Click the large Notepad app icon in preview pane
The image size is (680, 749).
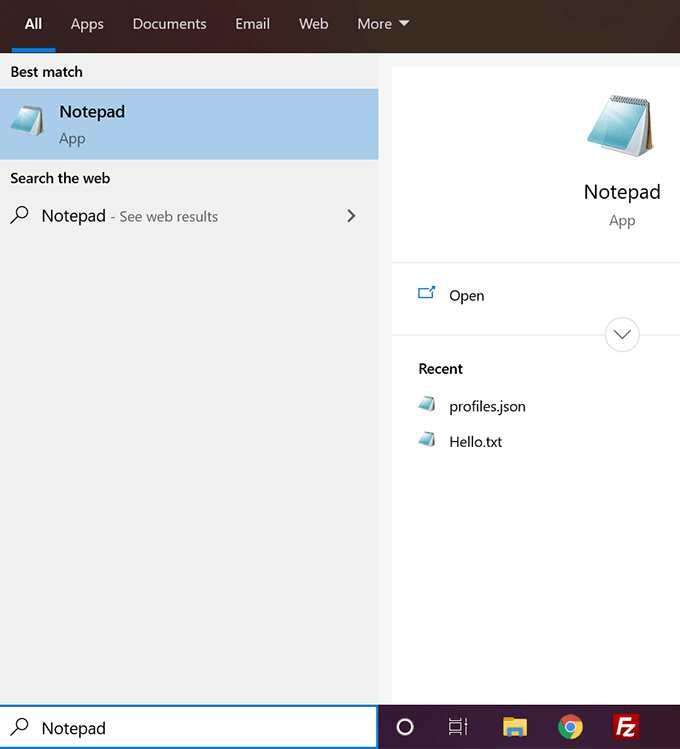pos(621,126)
